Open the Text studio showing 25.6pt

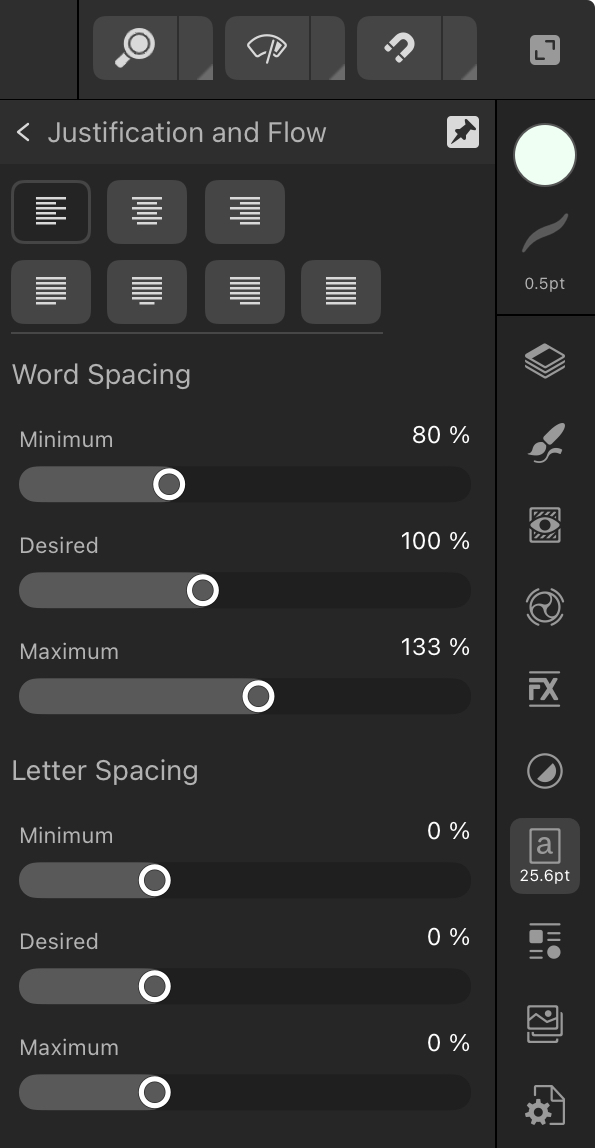pos(545,856)
